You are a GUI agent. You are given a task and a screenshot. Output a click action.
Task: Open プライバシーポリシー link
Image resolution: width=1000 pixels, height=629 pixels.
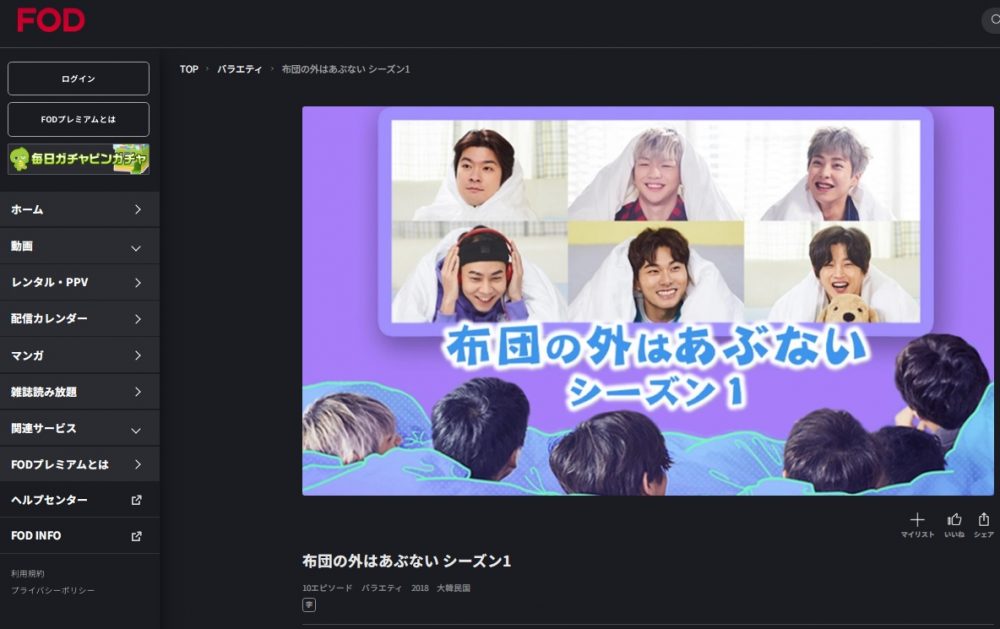pyautogui.click(x=52, y=591)
